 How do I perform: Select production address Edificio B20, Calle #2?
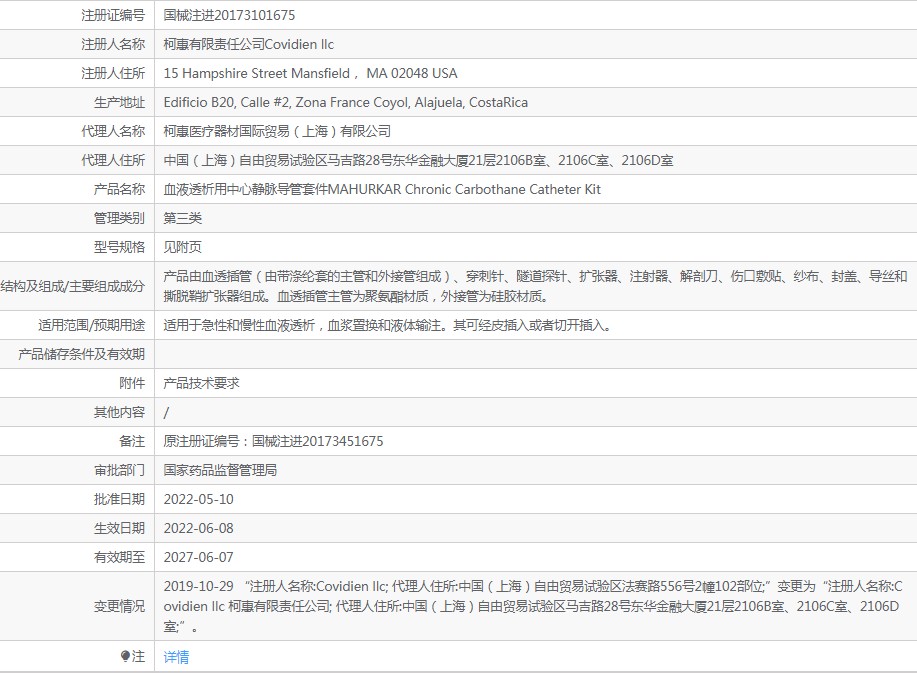click(x=226, y=102)
